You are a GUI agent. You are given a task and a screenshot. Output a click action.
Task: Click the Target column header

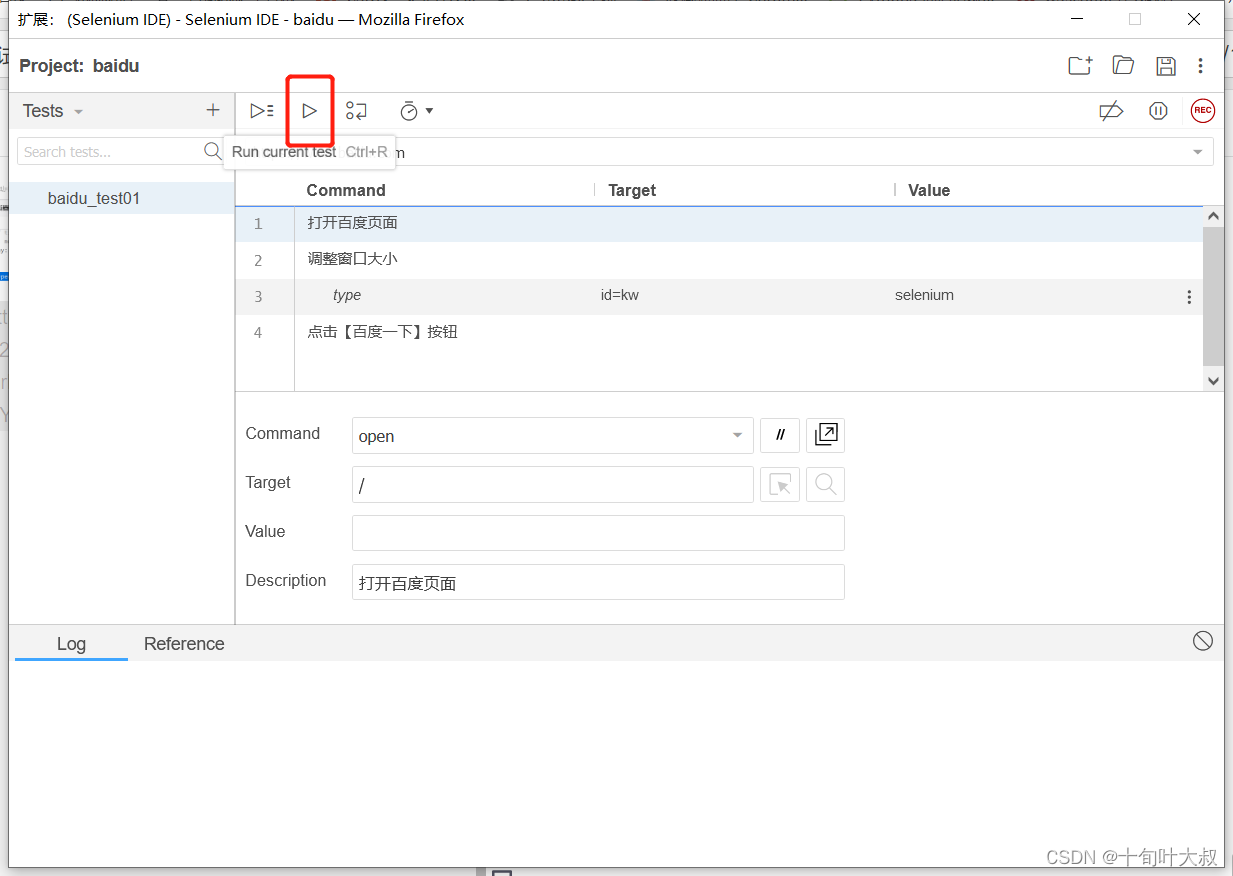(x=632, y=190)
